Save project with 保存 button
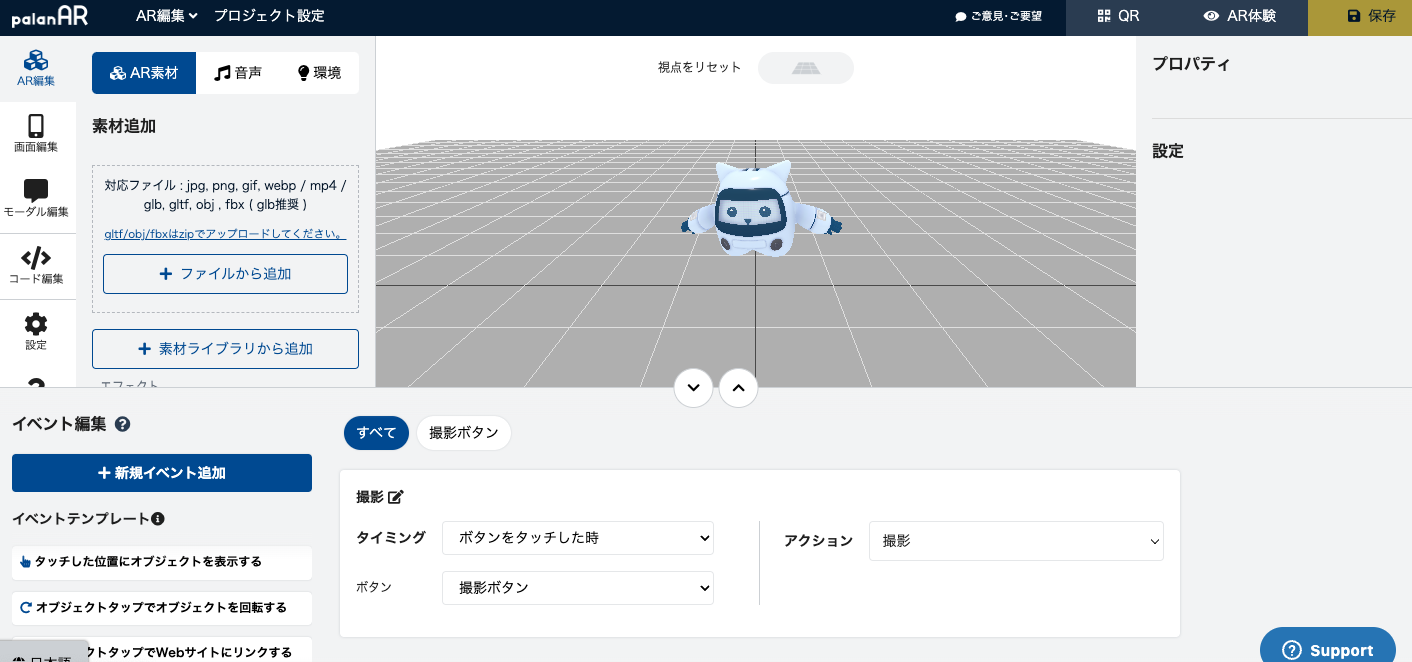1412x662 pixels. 1359,16
